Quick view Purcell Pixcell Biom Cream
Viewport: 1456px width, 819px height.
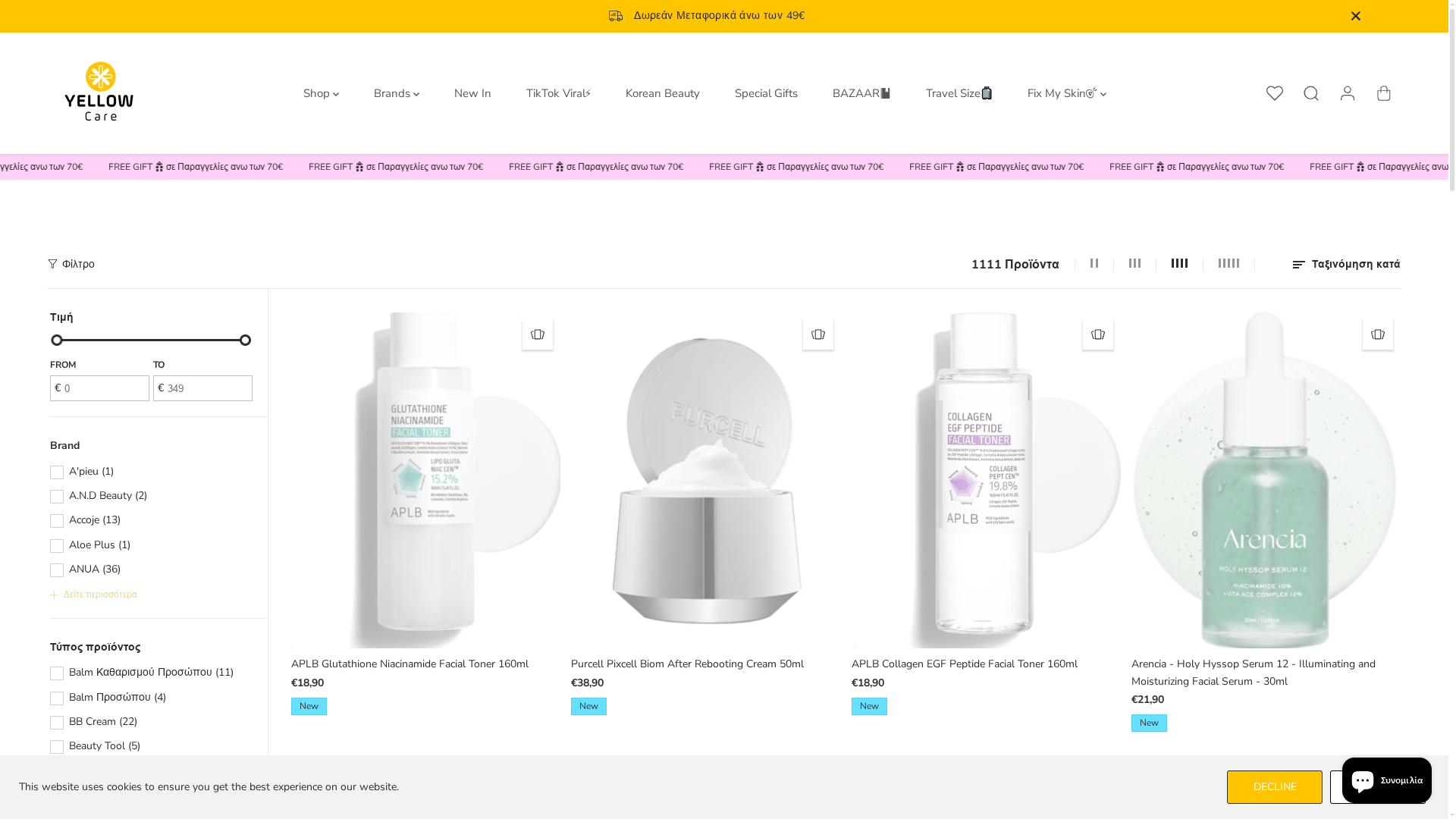point(818,334)
